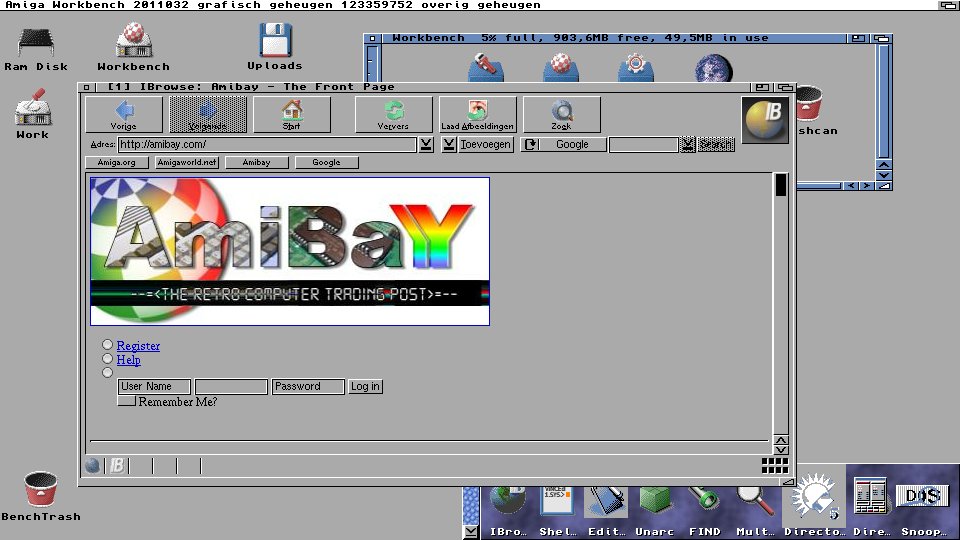Click the globe icon in IBrowse status bar
The image size is (960, 540).
tap(92, 466)
